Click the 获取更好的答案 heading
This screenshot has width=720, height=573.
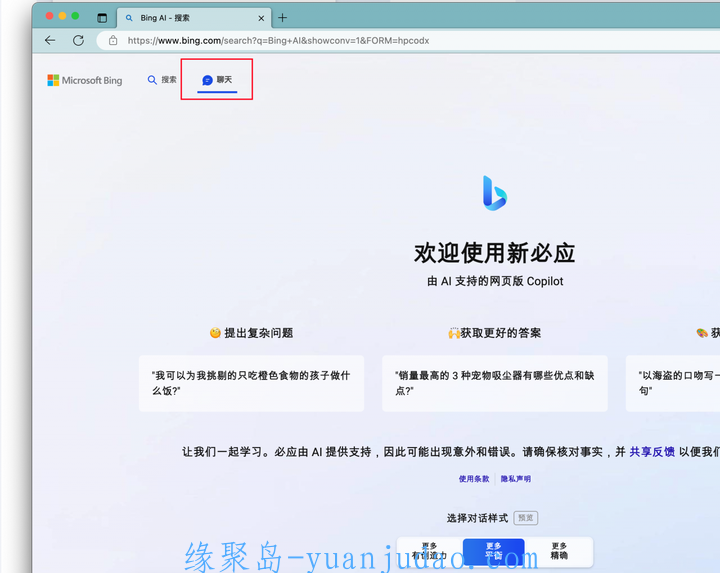pyautogui.click(x=495, y=333)
